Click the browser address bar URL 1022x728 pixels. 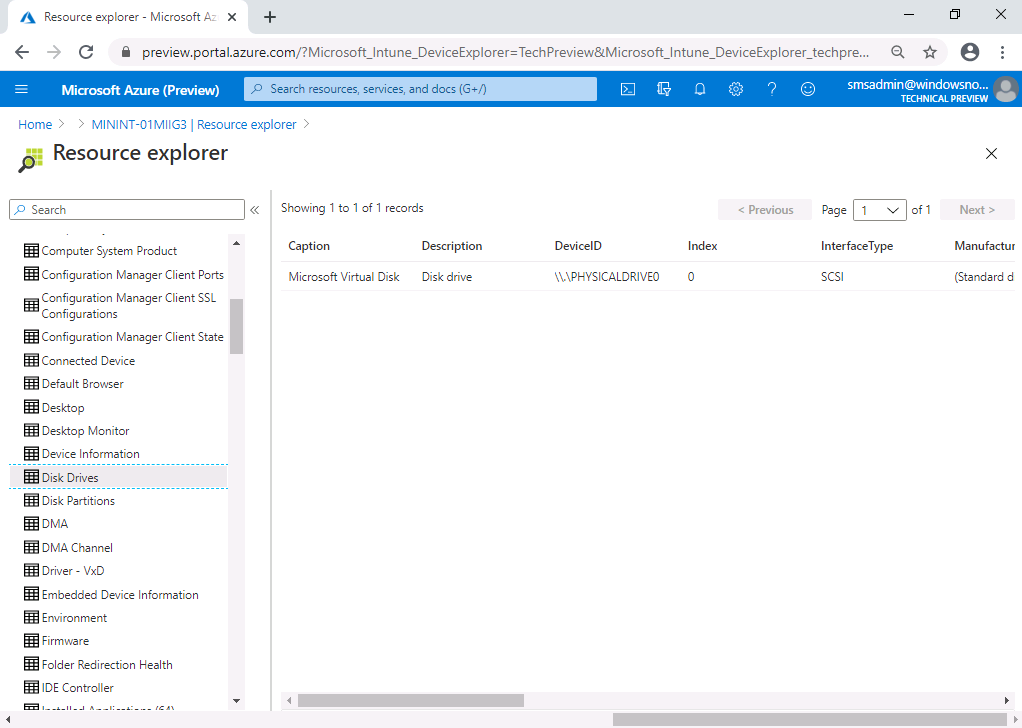click(505, 52)
